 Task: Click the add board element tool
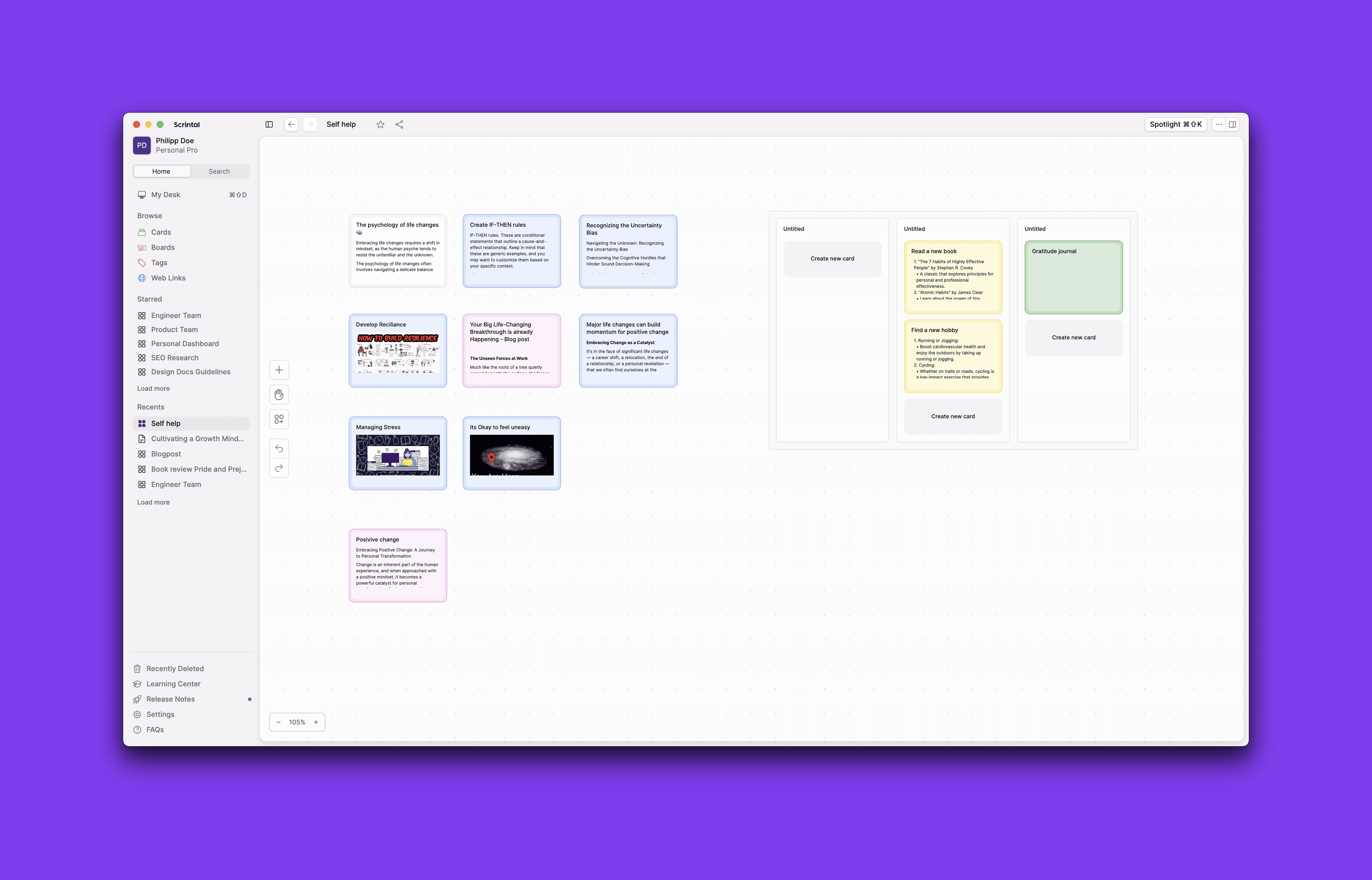tap(279, 420)
